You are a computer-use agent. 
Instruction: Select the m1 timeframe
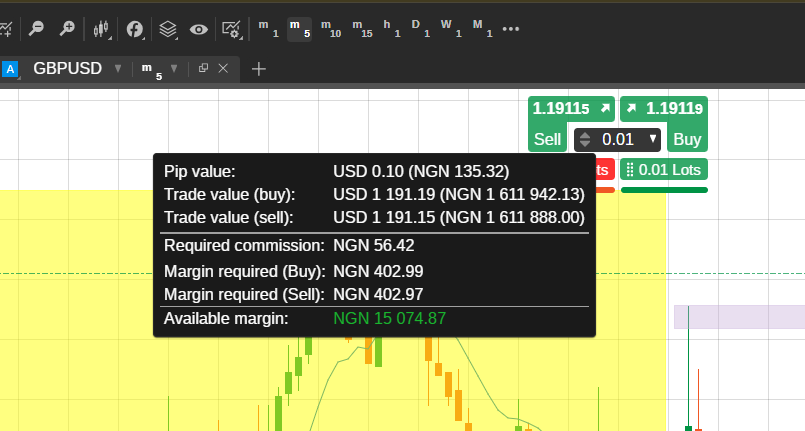268,28
